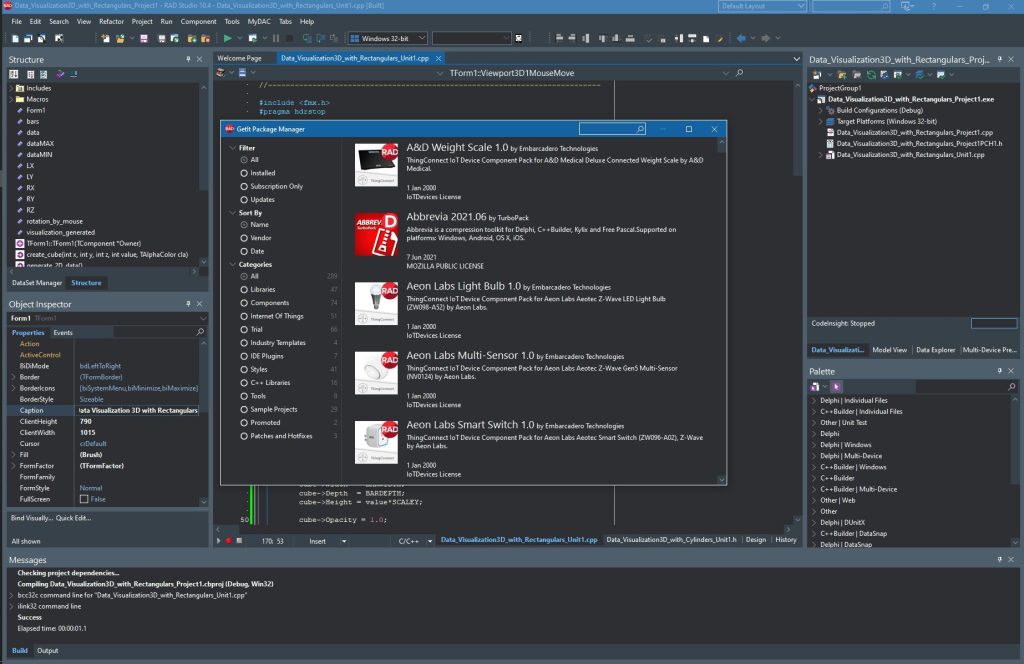
Task: Click the Palette search magnifier icon
Action: click(1012, 387)
